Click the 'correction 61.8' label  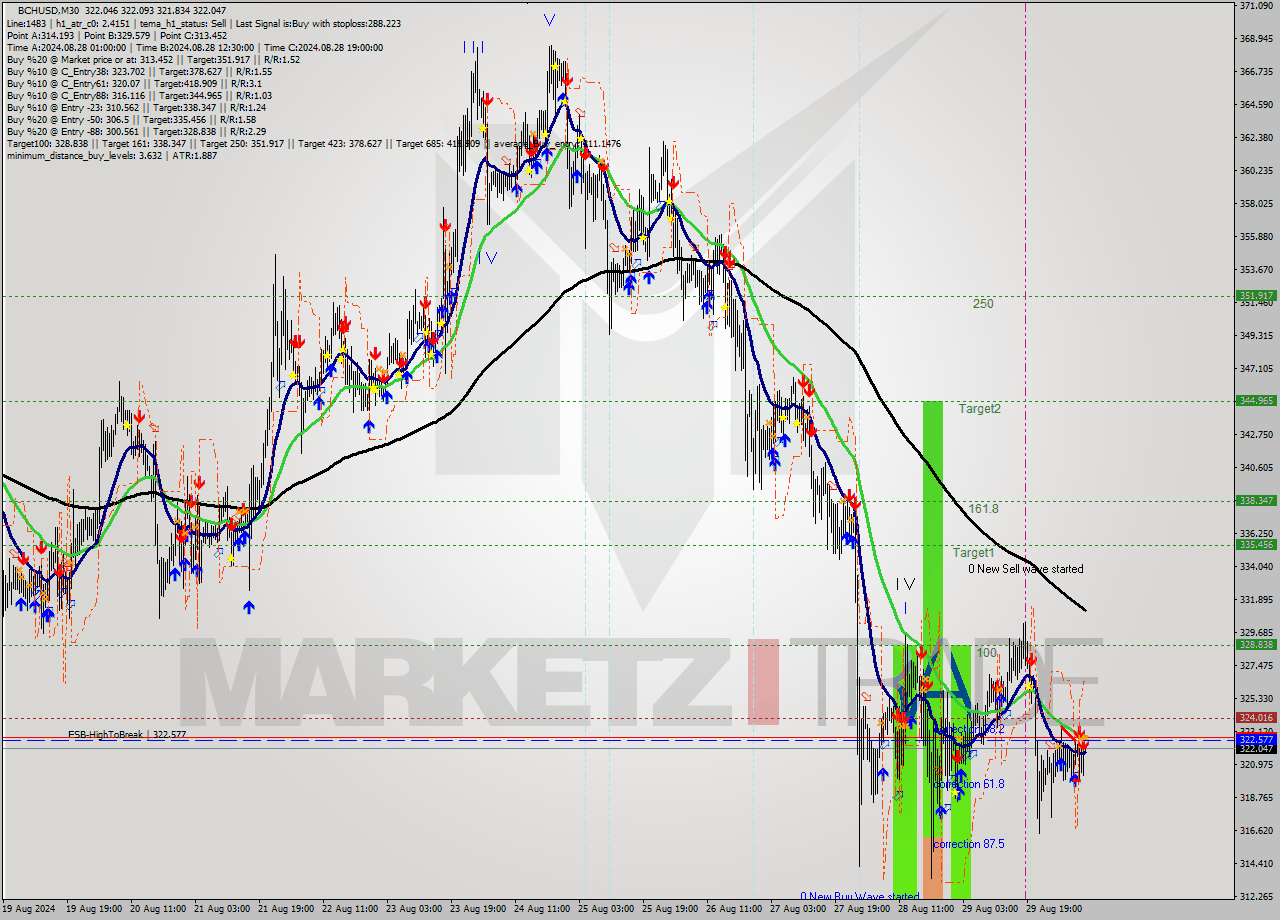(968, 784)
